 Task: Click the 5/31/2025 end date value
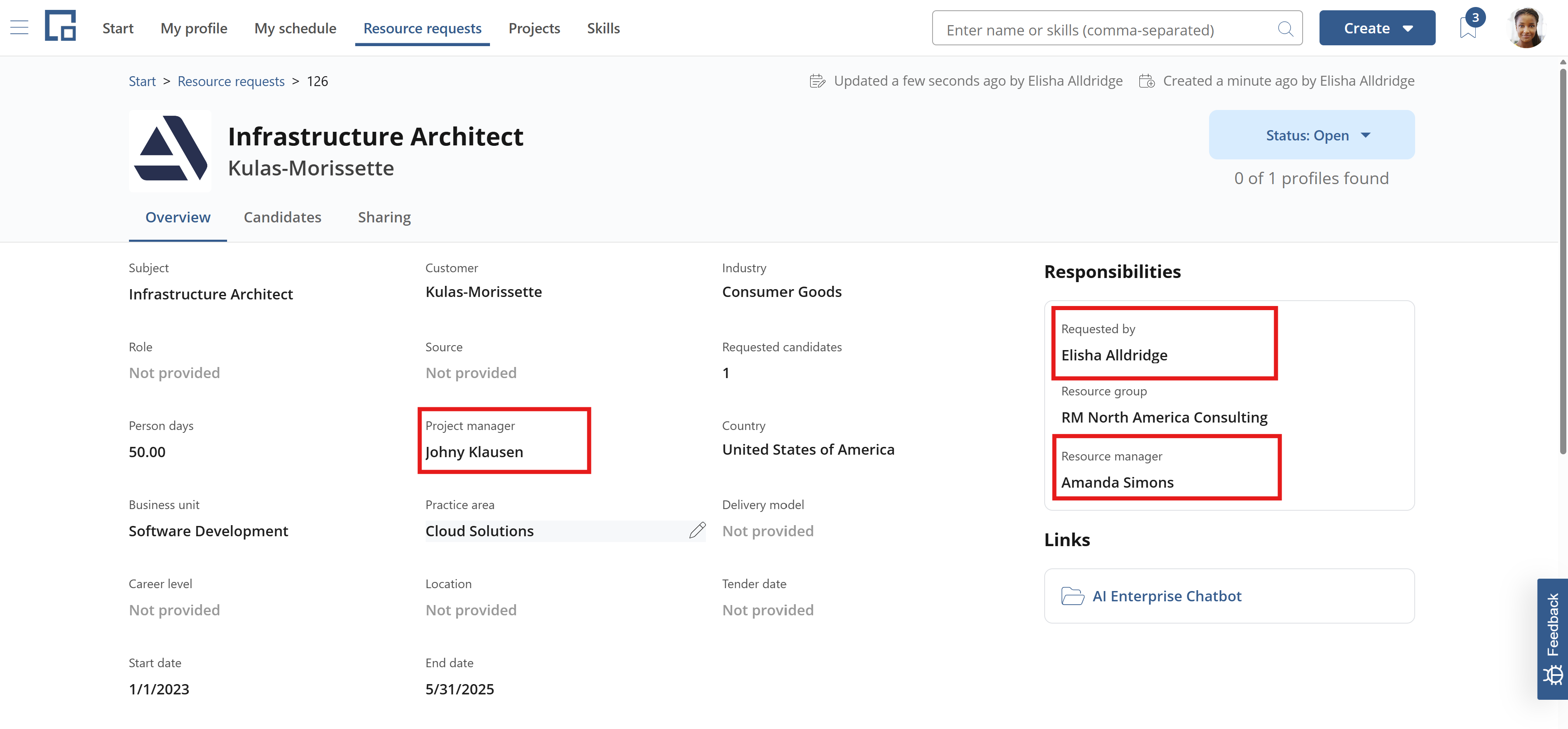point(459,689)
